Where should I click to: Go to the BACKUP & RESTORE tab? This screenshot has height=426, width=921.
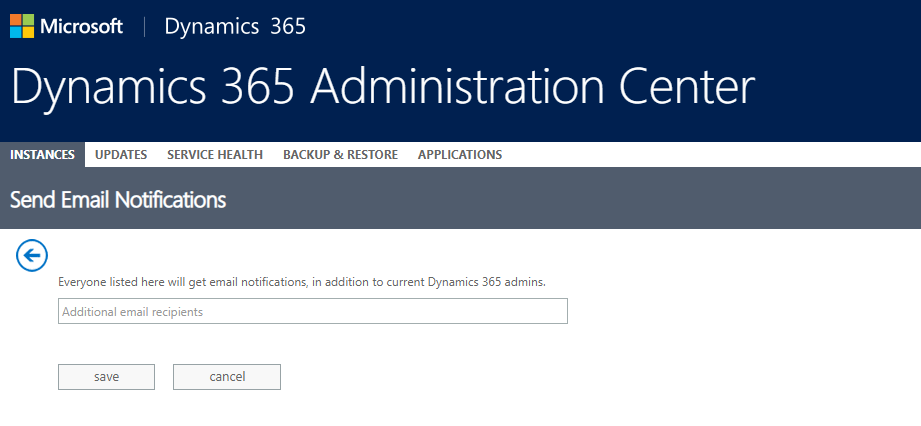pyautogui.click(x=340, y=155)
